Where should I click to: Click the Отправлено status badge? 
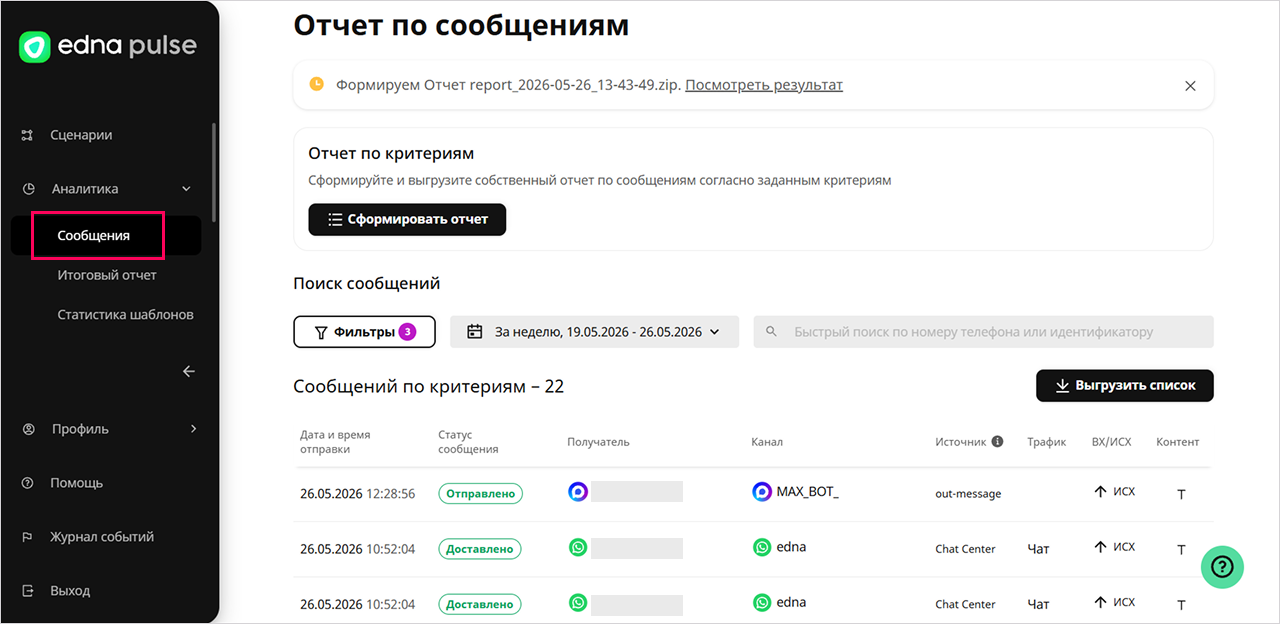480,493
